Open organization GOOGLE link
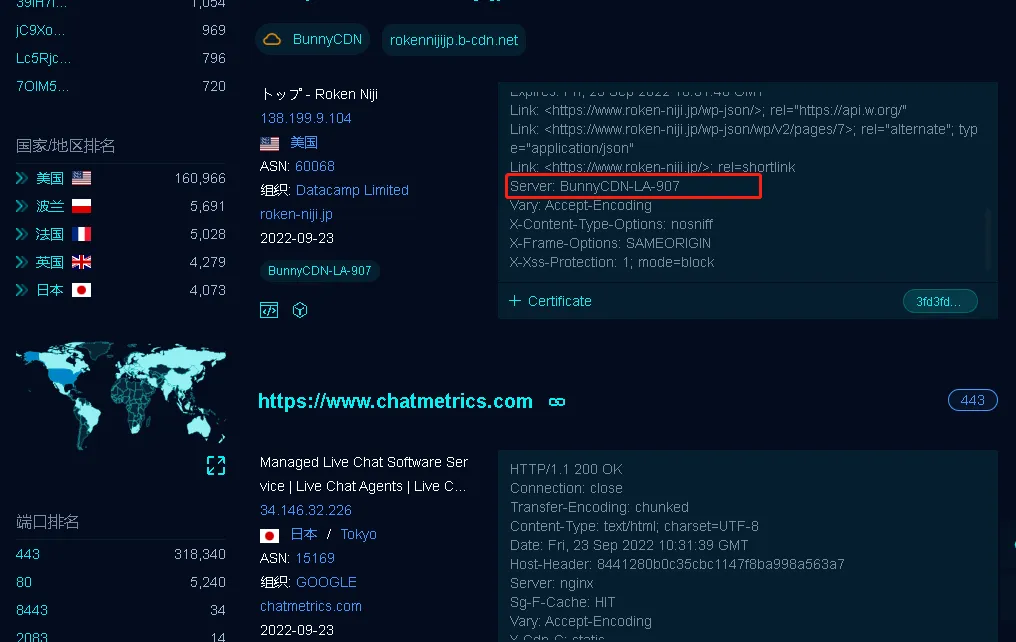The image size is (1016, 642). pos(326,582)
